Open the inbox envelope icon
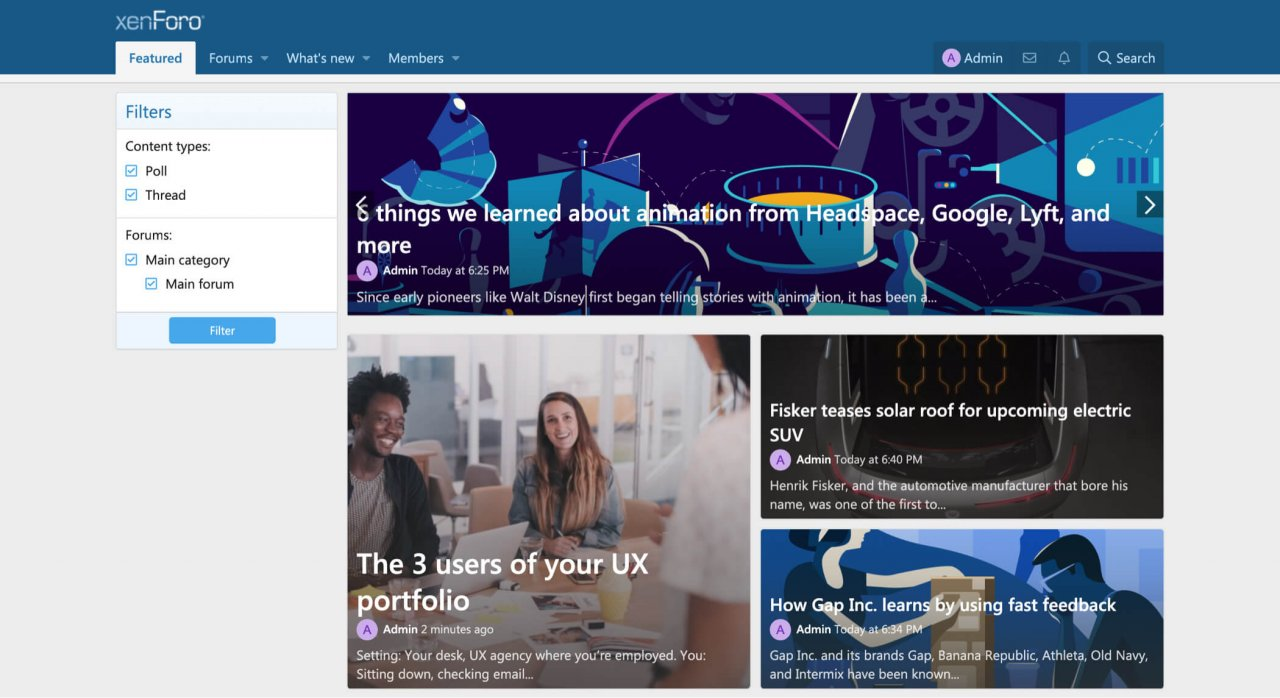Screen dimensions: 1280x698 pos(1029,58)
